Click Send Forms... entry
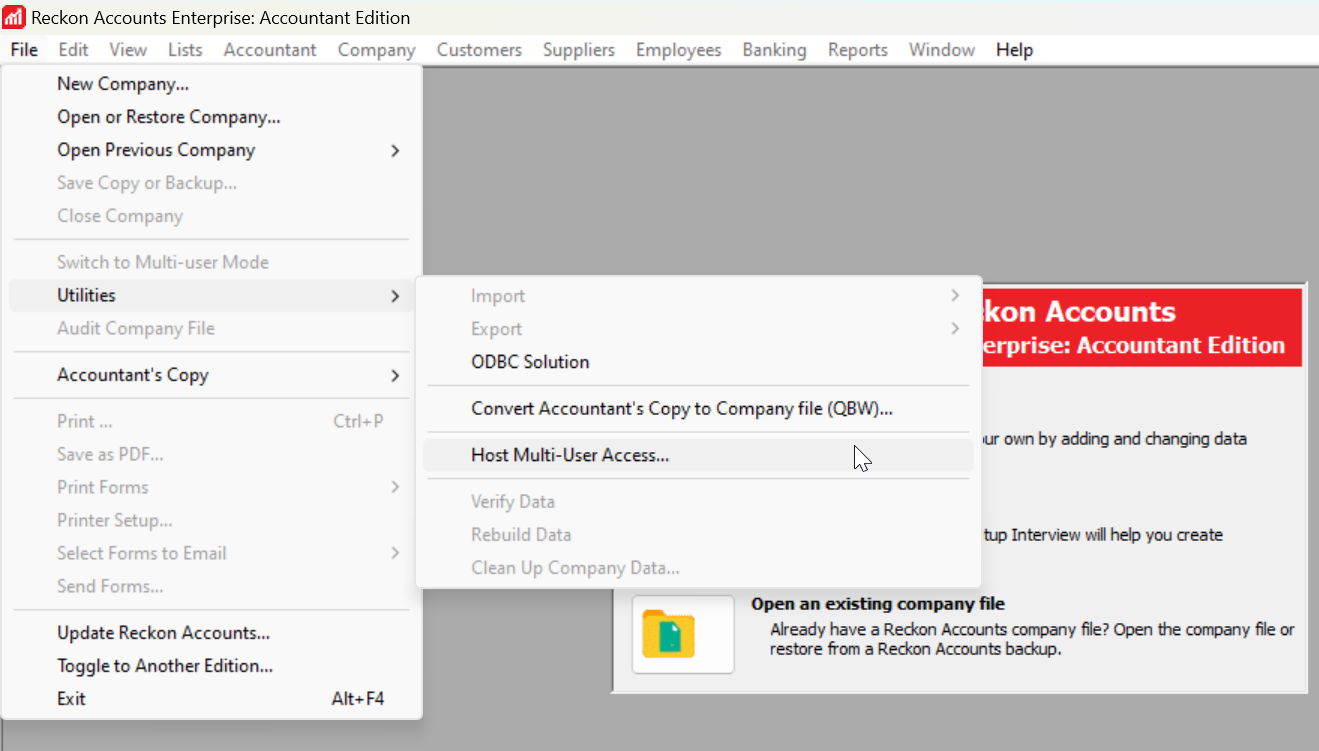Image resolution: width=1319 pixels, height=751 pixels. point(211,586)
